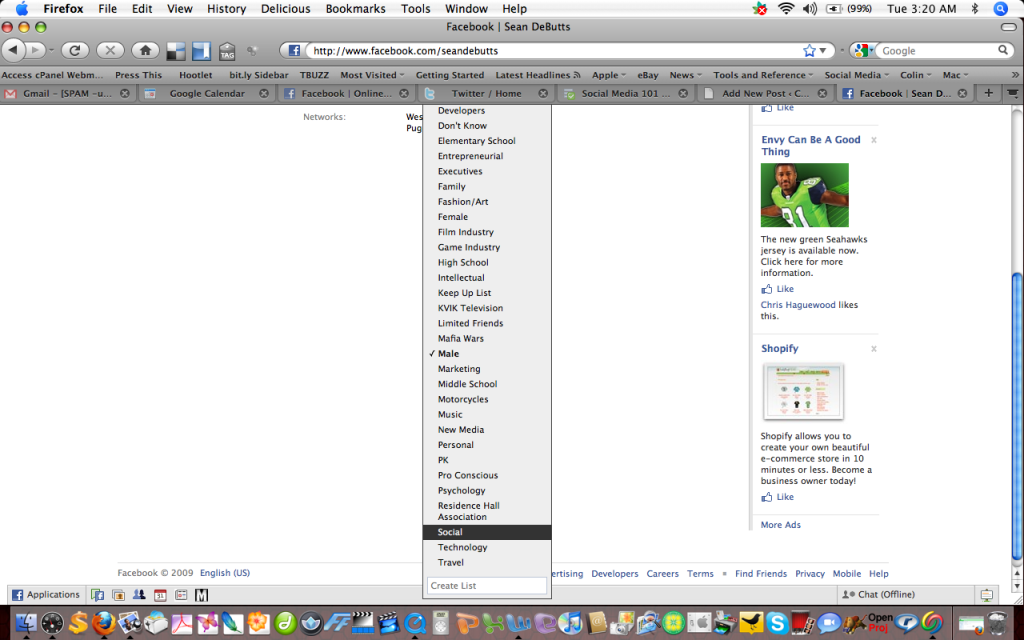The height and width of the screenshot is (640, 1024).
Task: Open the News bookmarks folder dropdown
Action: pos(685,75)
